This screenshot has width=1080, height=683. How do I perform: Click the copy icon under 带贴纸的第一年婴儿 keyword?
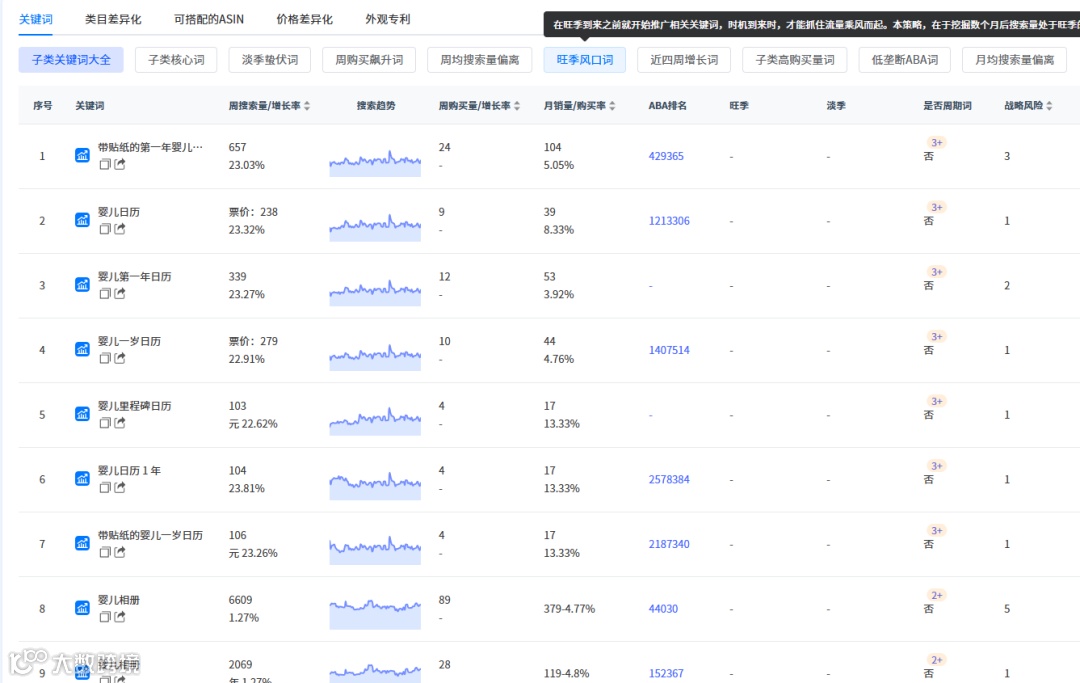tap(105, 165)
